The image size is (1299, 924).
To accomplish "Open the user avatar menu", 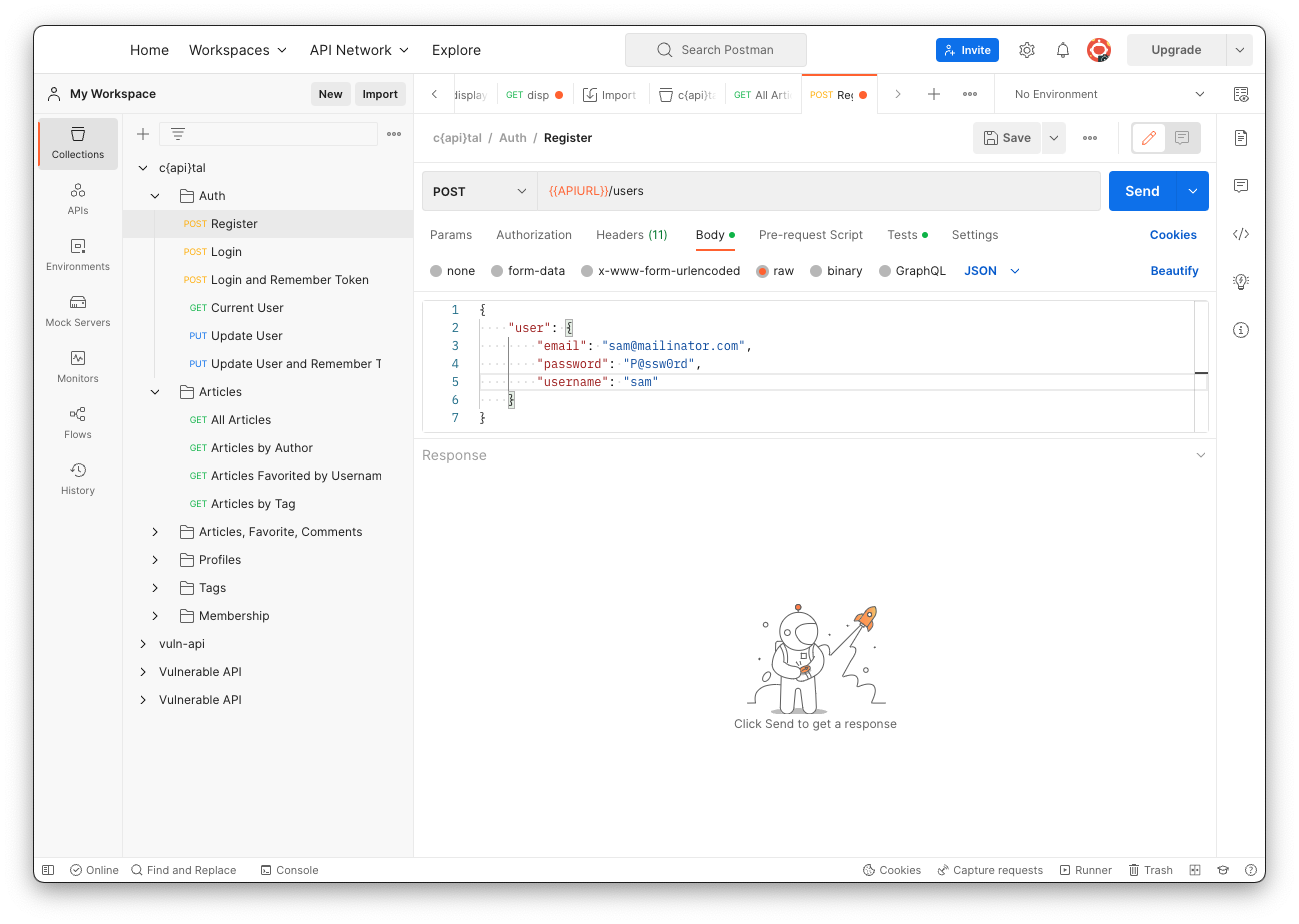I will point(1099,50).
